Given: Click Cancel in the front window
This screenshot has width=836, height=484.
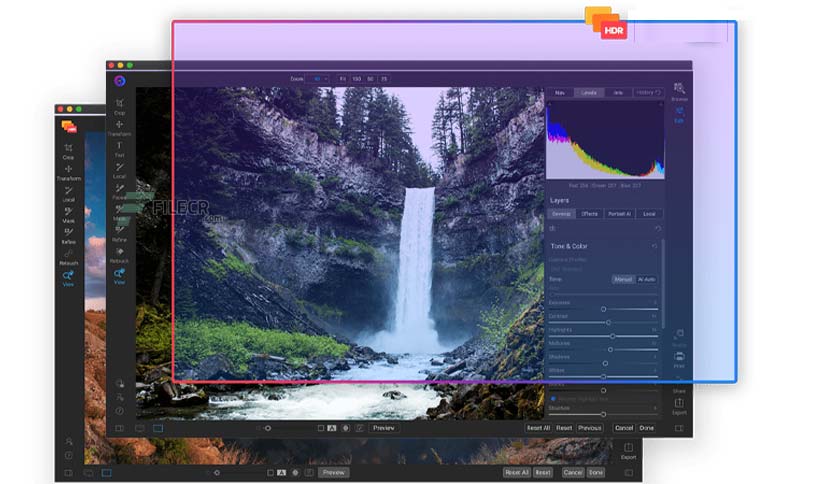Looking at the screenshot, I should pyautogui.click(x=624, y=428).
